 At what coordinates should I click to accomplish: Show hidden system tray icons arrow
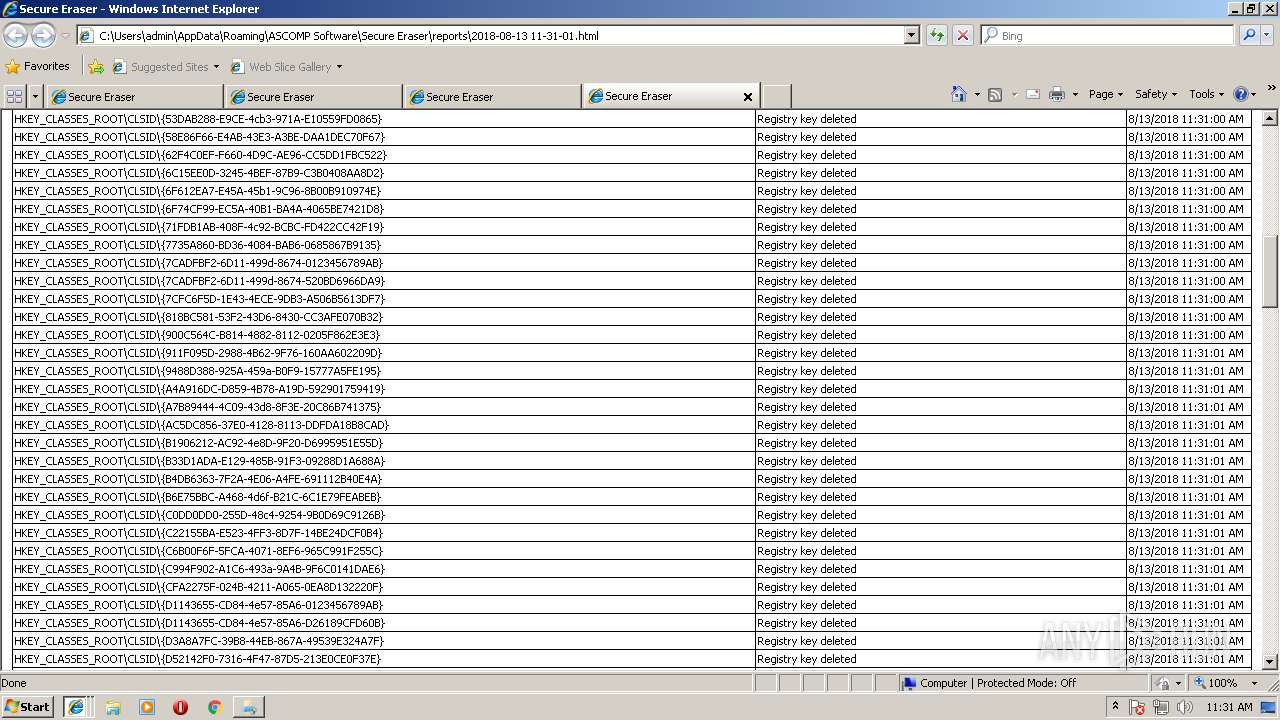coord(1115,707)
